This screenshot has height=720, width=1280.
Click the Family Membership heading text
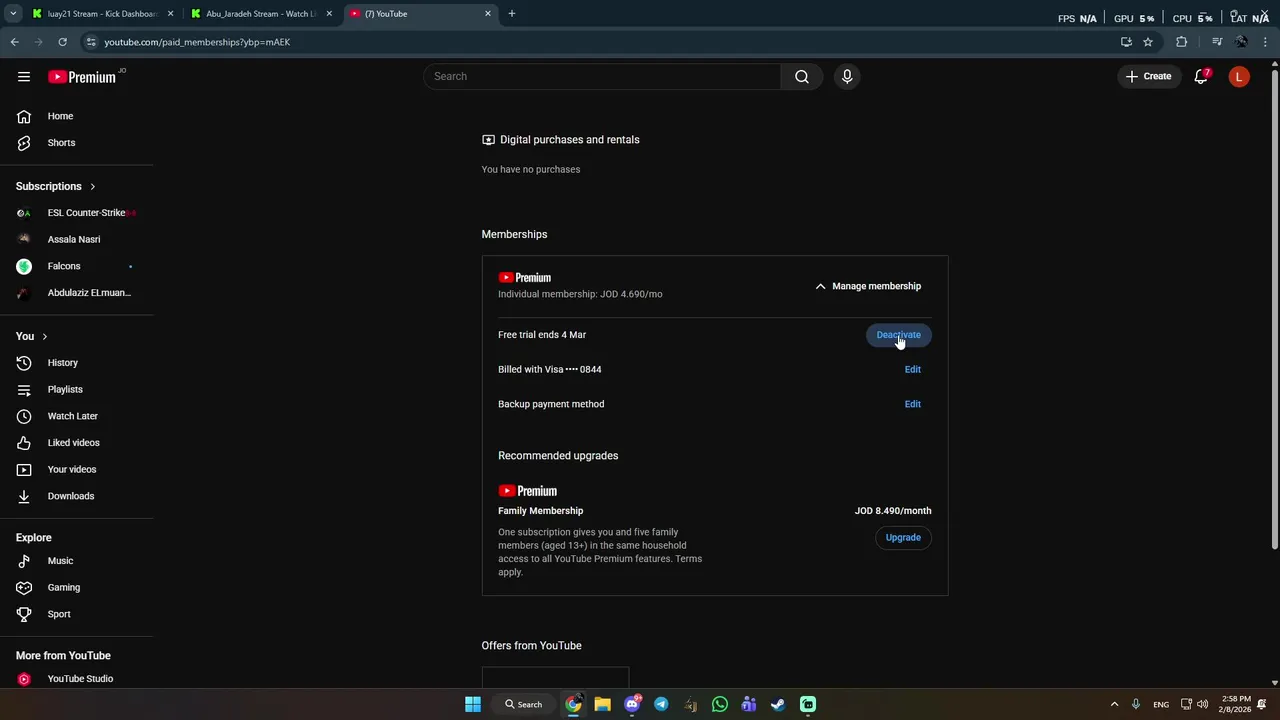coord(540,511)
